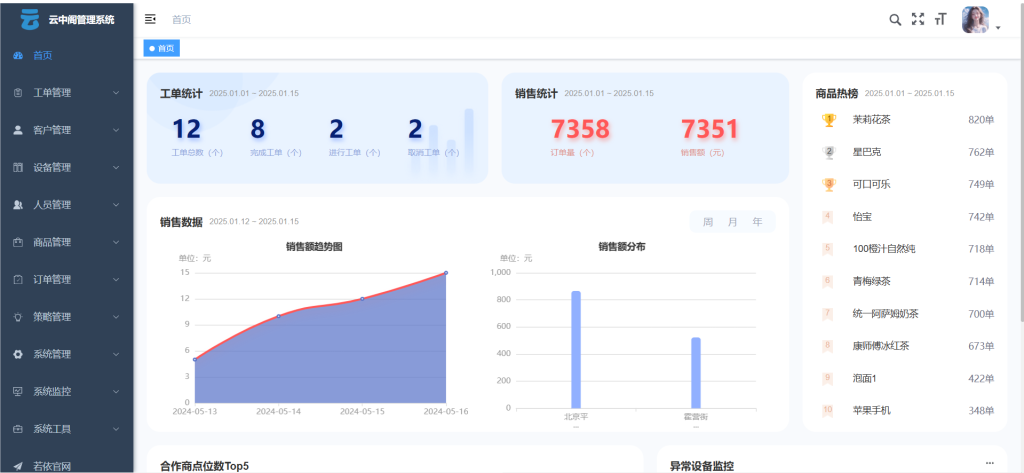Switch sales data to 月 view
1024x473 pixels.
[733, 222]
